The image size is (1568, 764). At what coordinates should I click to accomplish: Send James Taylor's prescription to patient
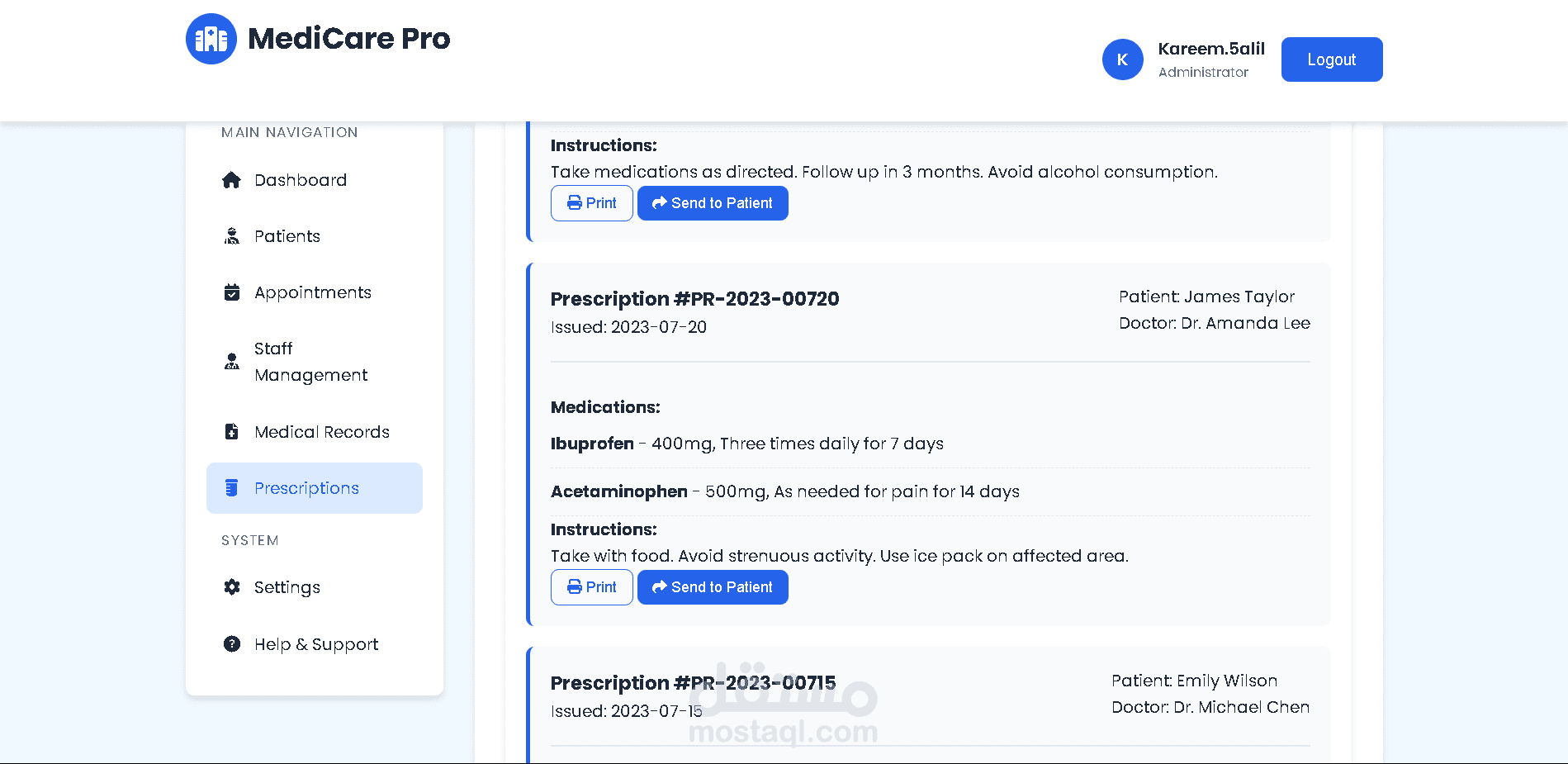pyautogui.click(x=713, y=587)
